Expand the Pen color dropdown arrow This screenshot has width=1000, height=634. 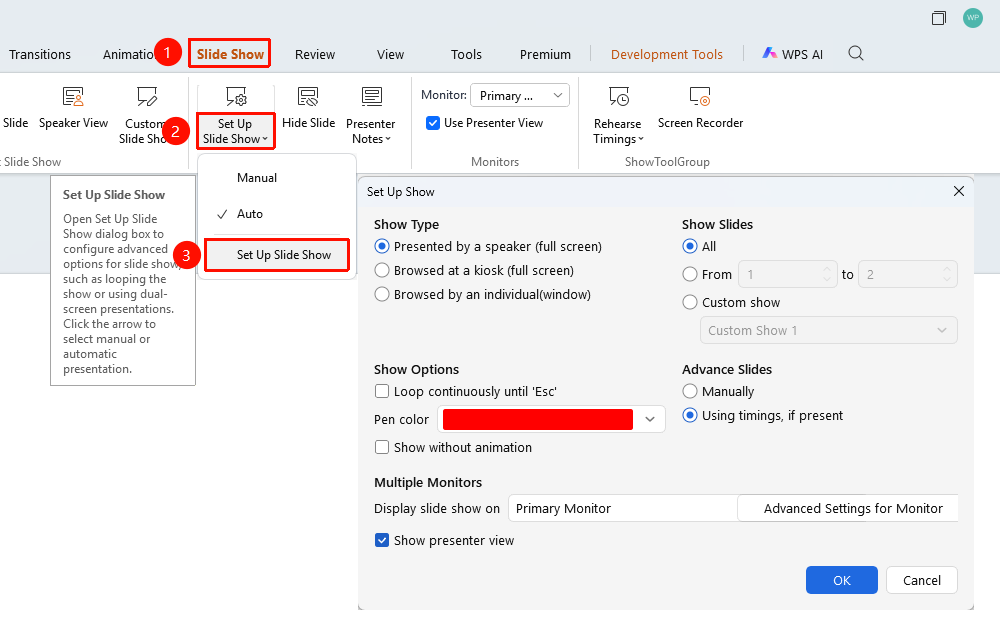[650, 419]
